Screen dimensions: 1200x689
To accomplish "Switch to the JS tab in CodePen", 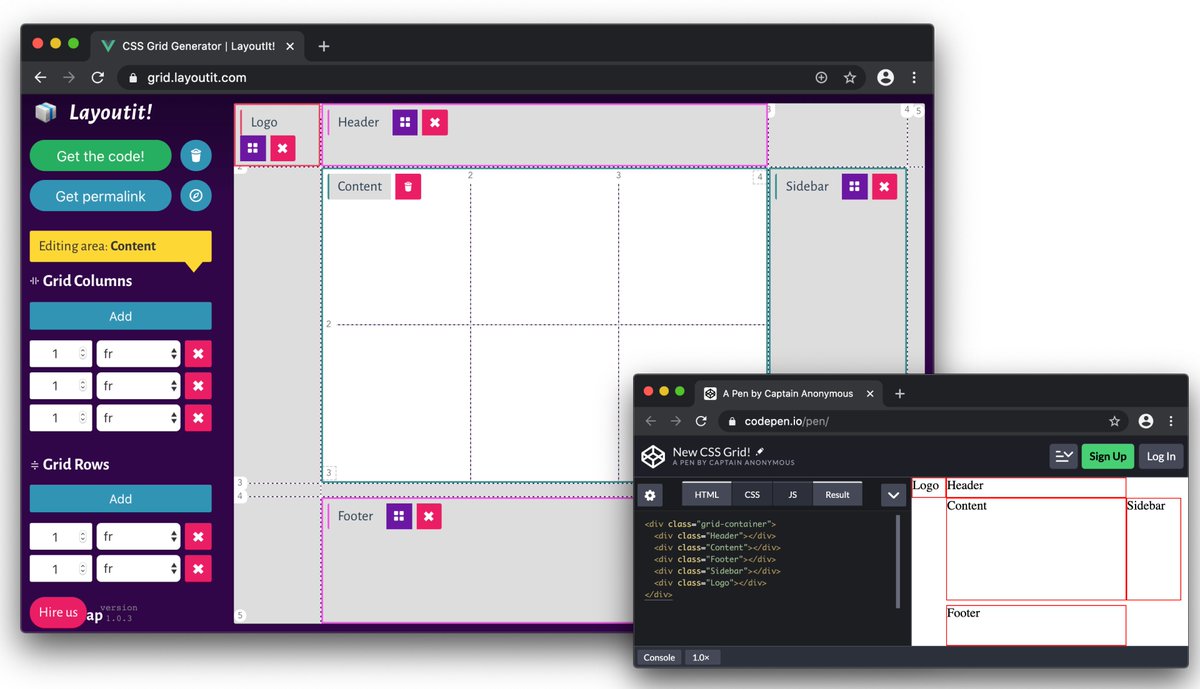I will click(793, 495).
